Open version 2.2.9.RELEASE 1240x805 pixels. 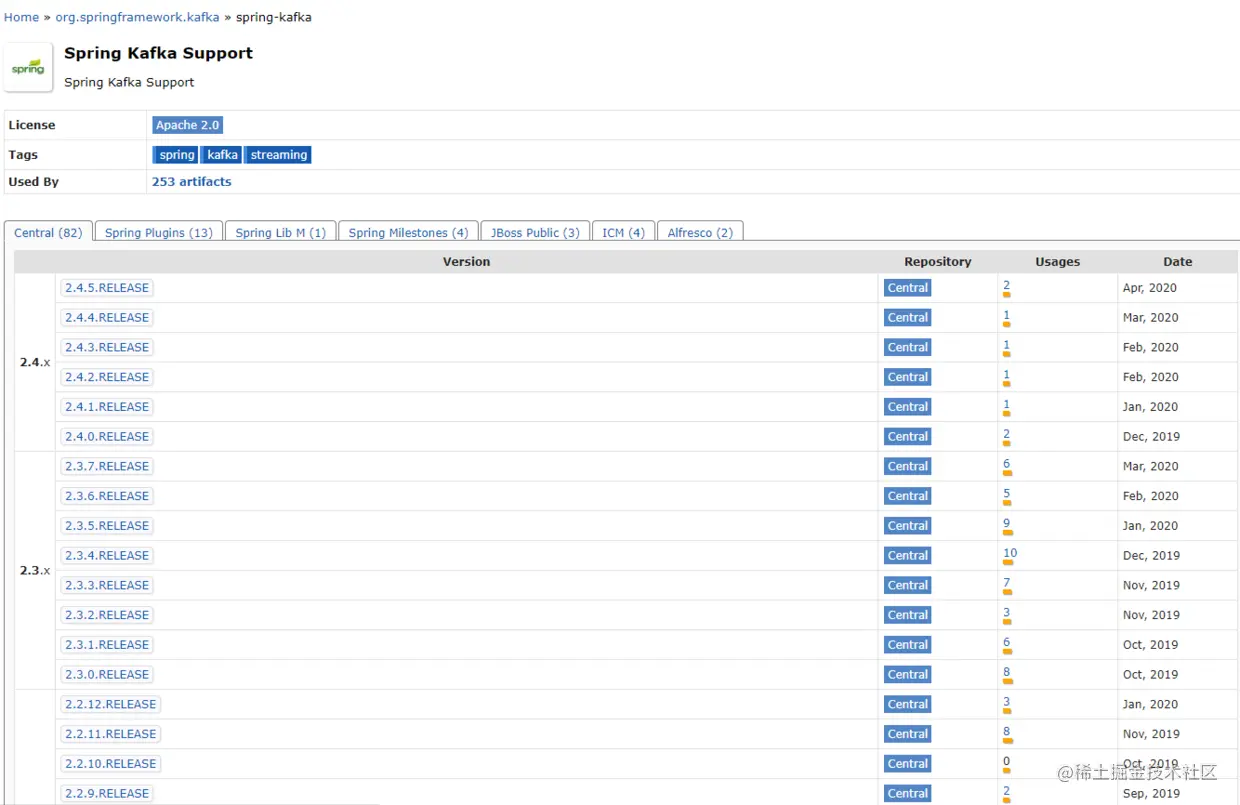click(107, 793)
